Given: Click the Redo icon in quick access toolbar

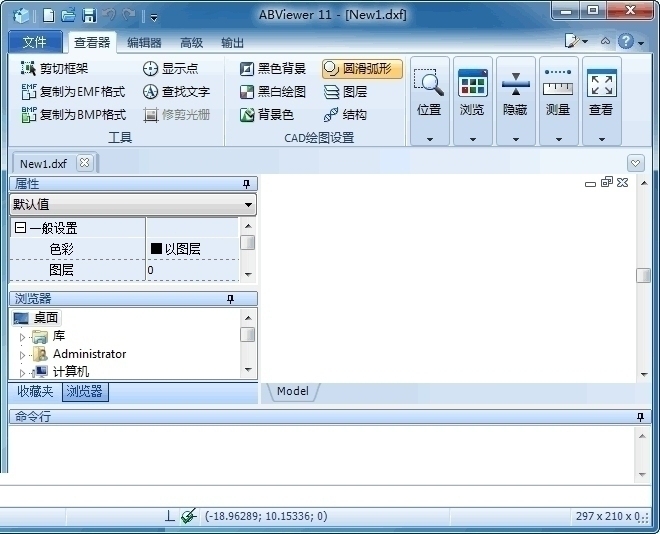Looking at the screenshot, I should point(129,15).
